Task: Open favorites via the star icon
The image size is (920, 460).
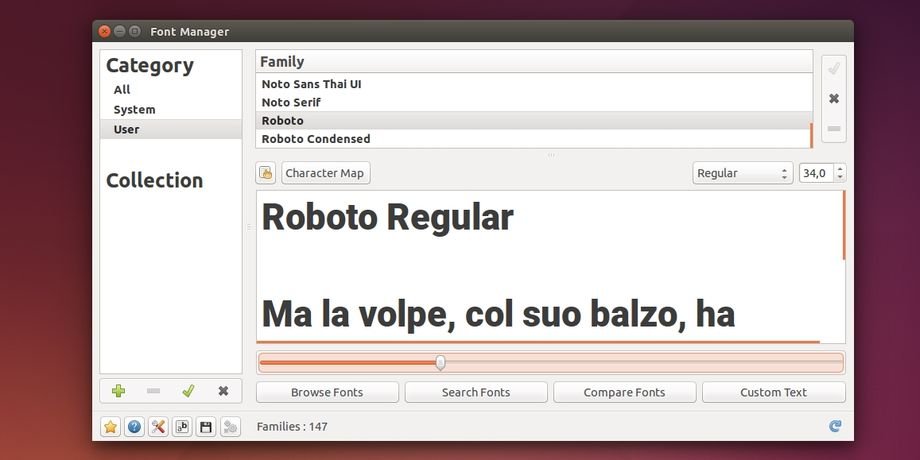Action: (x=110, y=427)
